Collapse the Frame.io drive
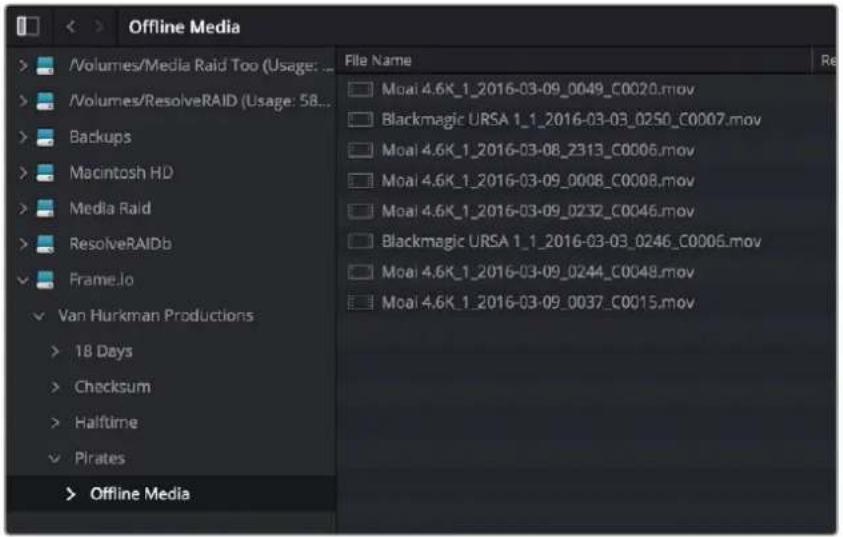 (x=23, y=280)
